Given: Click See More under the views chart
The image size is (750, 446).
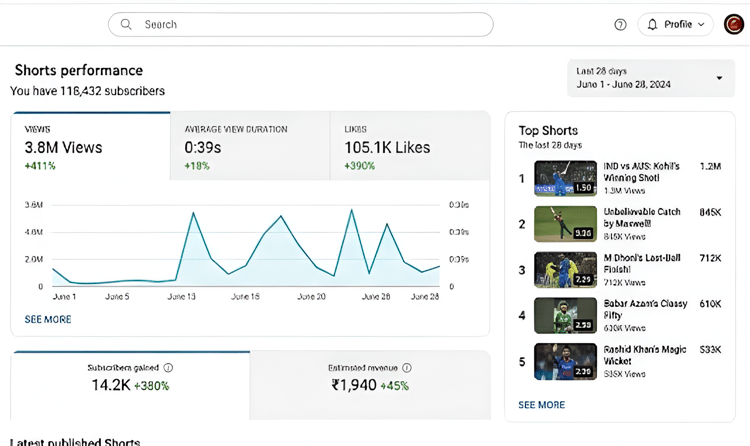Looking at the screenshot, I should click(48, 319).
